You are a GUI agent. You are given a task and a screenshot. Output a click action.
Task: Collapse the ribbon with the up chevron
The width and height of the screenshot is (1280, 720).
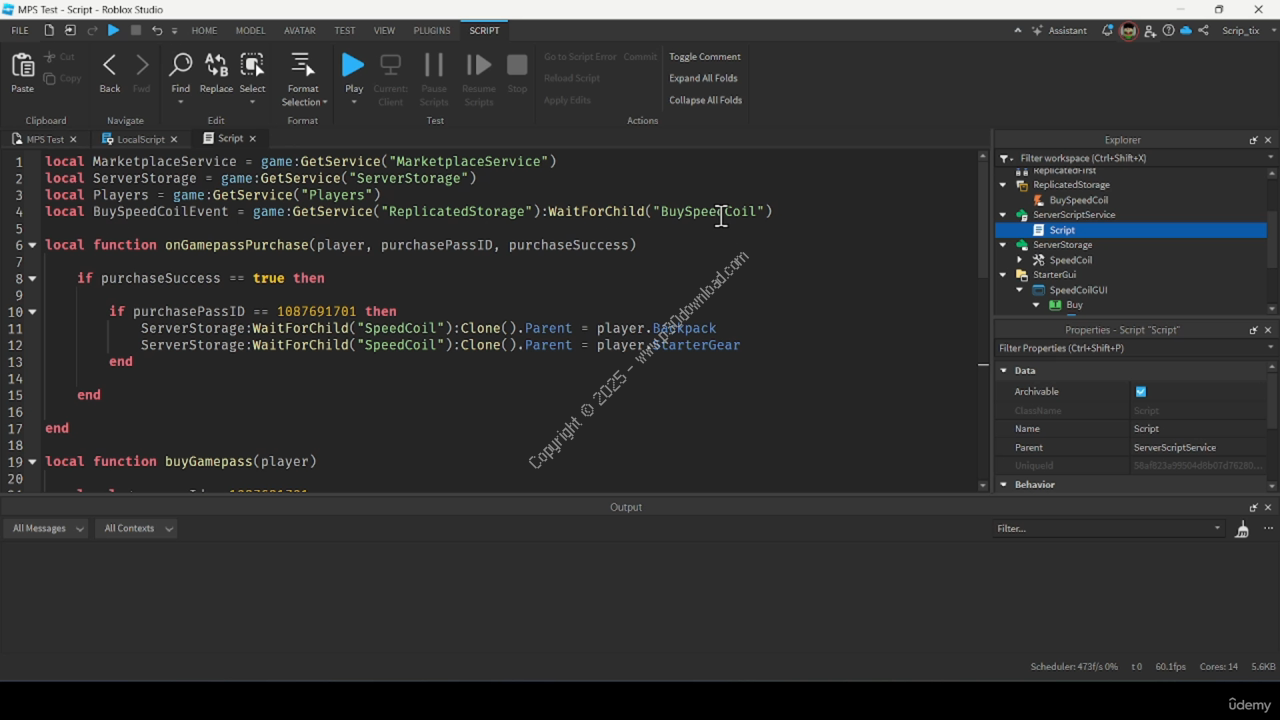pos(1018,31)
